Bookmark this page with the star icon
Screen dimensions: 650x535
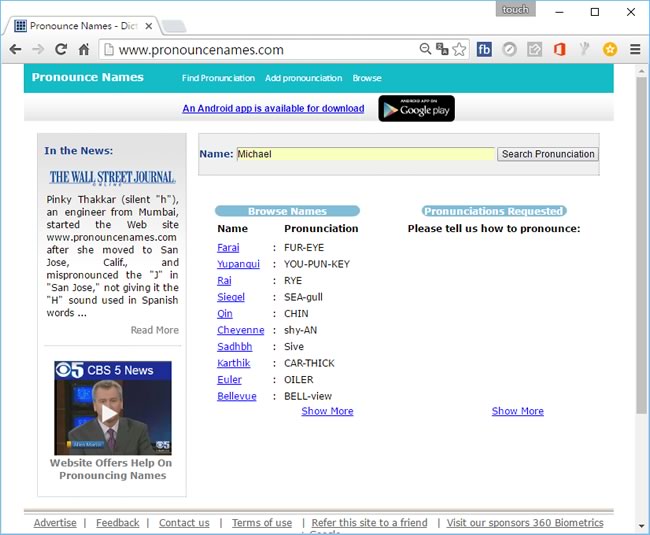point(459,49)
